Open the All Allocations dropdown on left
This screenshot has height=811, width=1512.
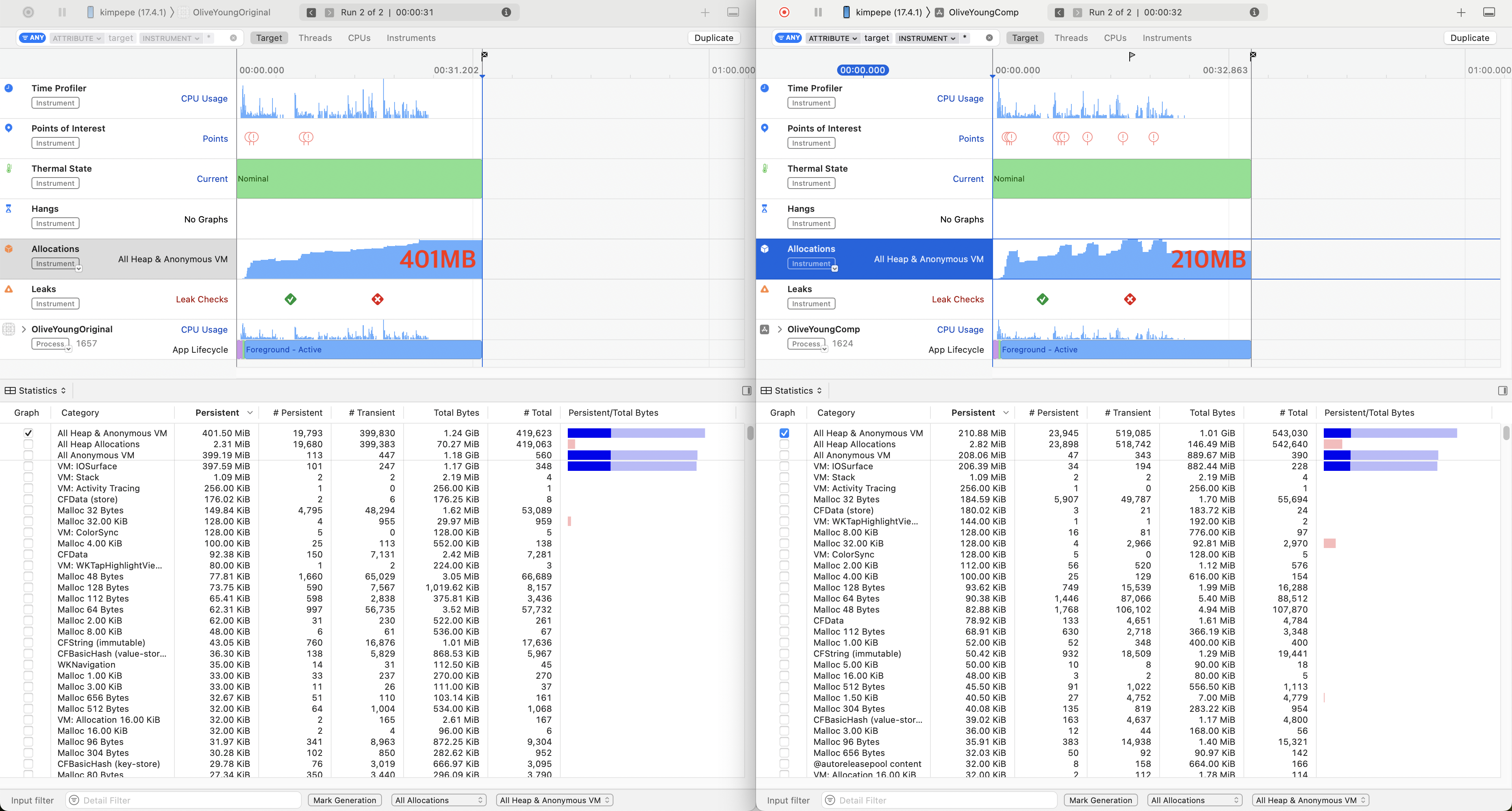(439, 800)
